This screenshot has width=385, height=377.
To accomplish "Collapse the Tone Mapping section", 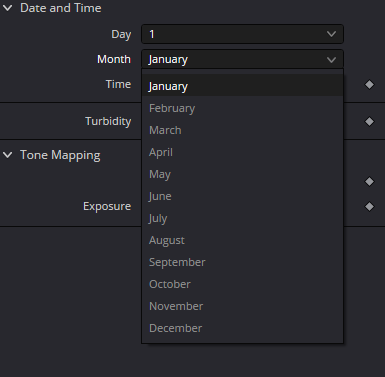I will point(7,155).
